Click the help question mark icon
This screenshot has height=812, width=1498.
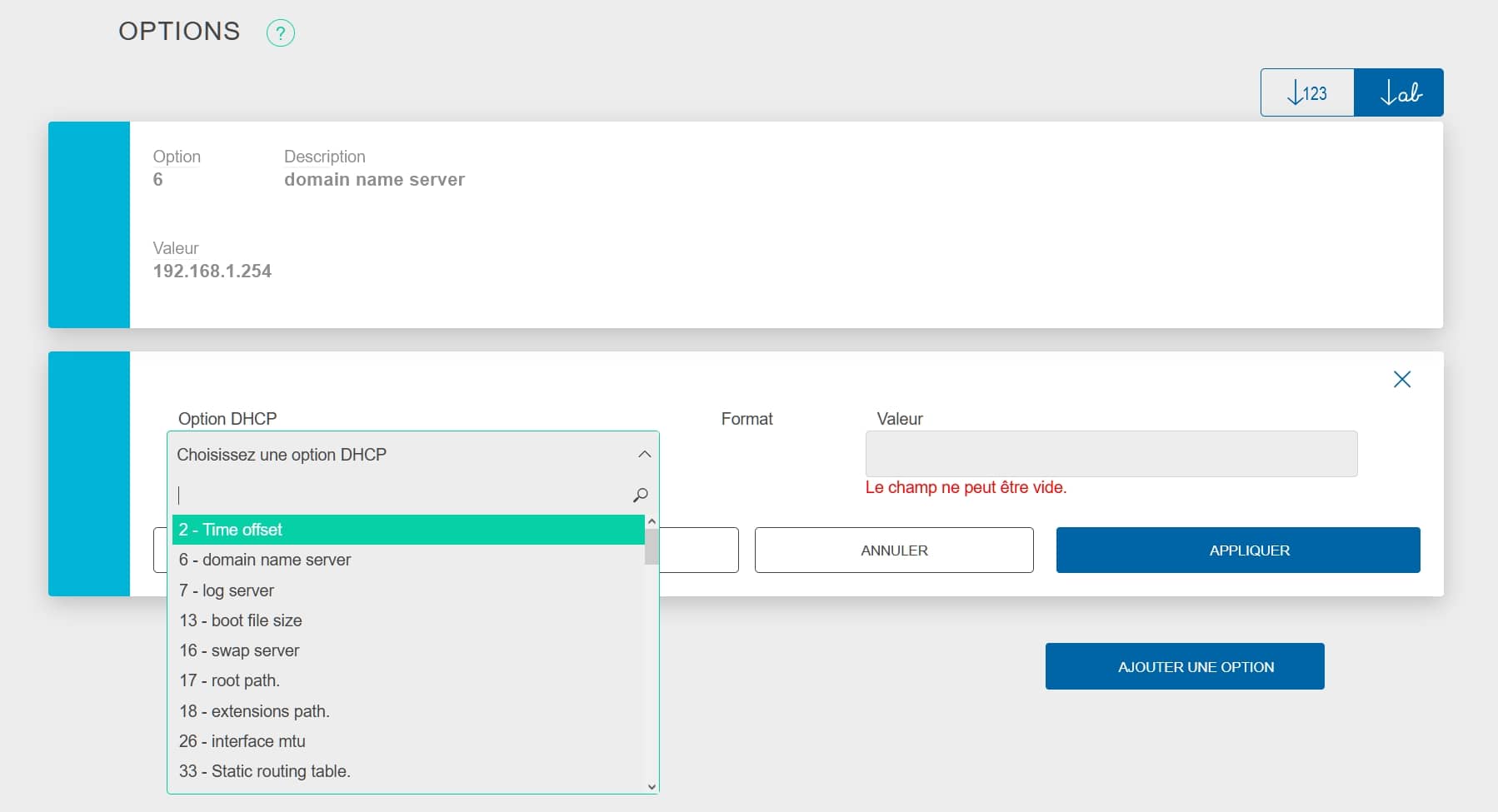tap(280, 33)
